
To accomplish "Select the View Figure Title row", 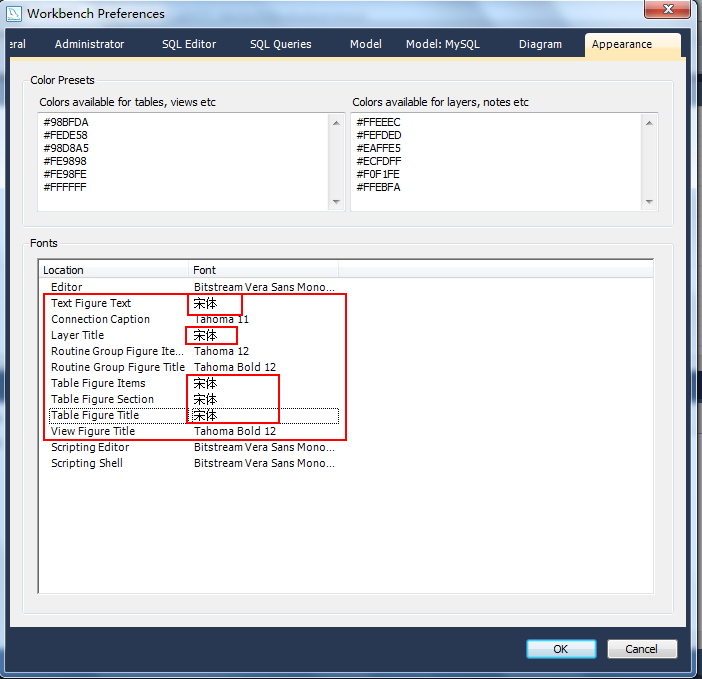I will click(193, 431).
